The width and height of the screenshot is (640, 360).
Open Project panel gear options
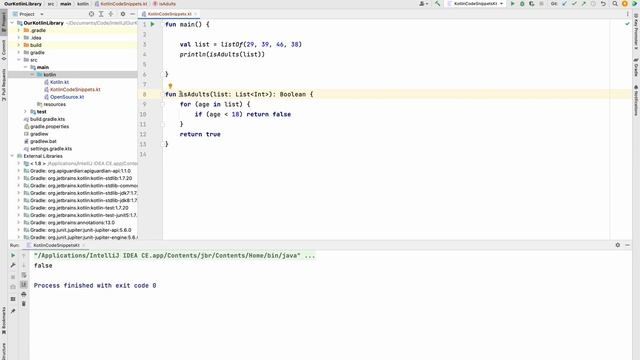coord(123,14)
